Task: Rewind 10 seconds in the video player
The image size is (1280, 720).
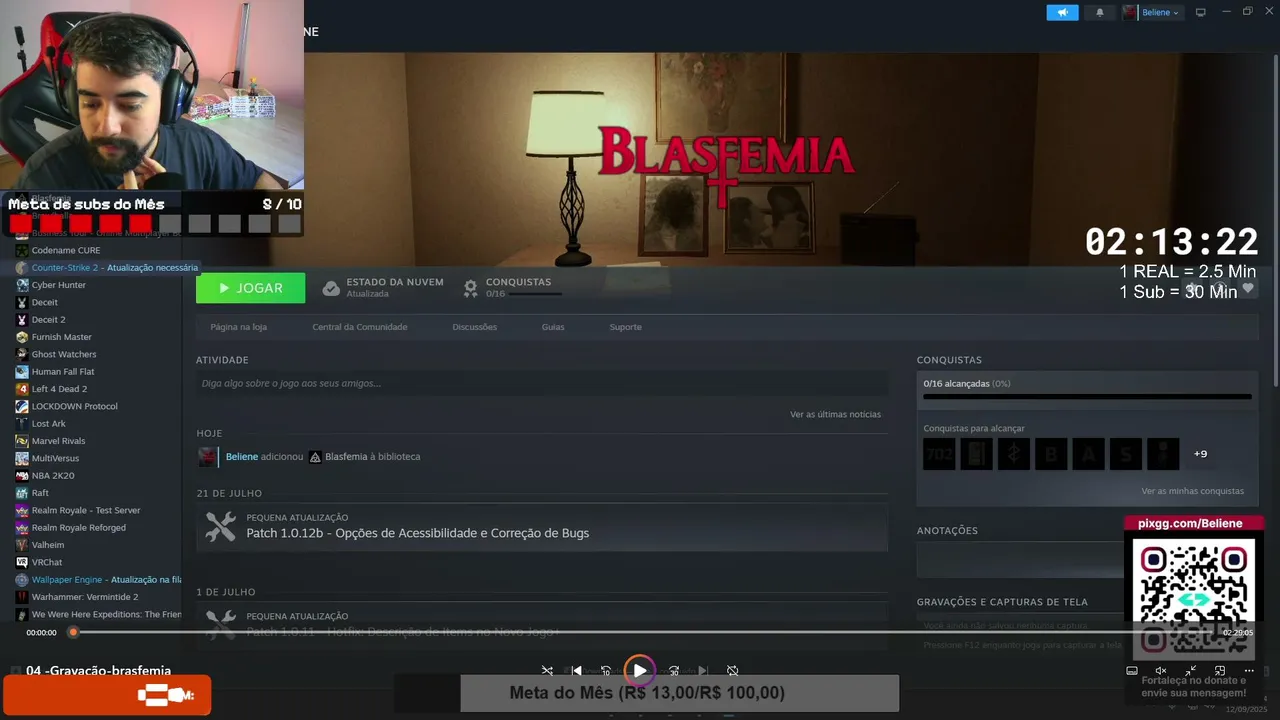Action: pyautogui.click(x=606, y=671)
